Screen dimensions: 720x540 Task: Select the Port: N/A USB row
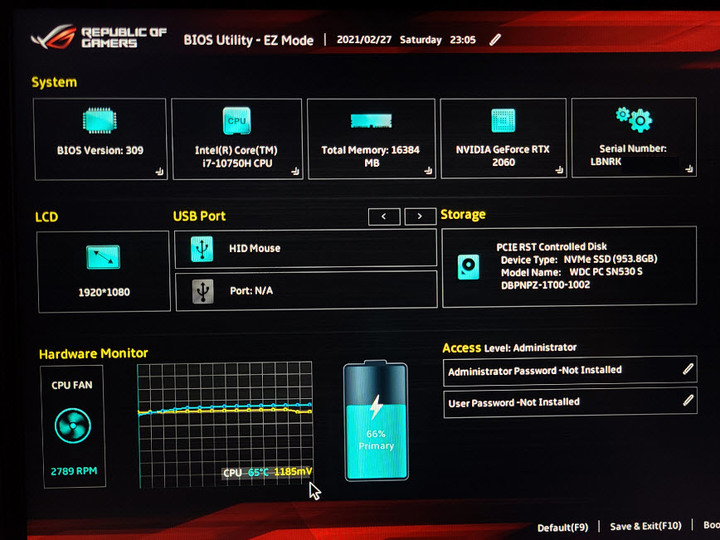306,291
